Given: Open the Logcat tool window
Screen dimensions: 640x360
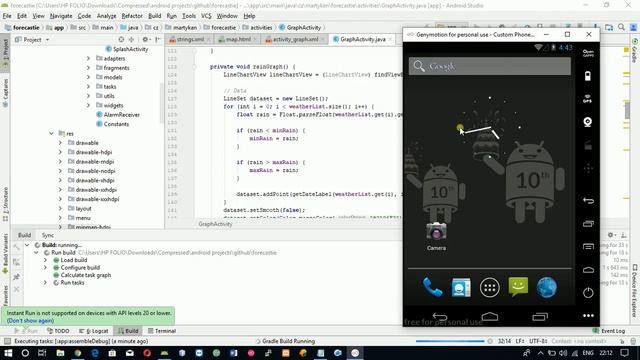Looking at the screenshot, I should [94, 331].
